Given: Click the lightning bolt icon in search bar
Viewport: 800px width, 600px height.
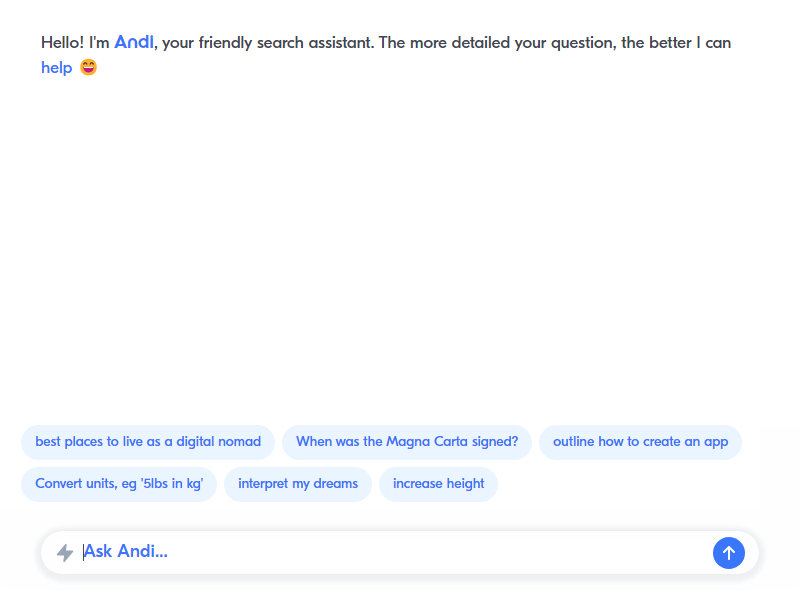Looking at the screenshot, I should 65,553.
